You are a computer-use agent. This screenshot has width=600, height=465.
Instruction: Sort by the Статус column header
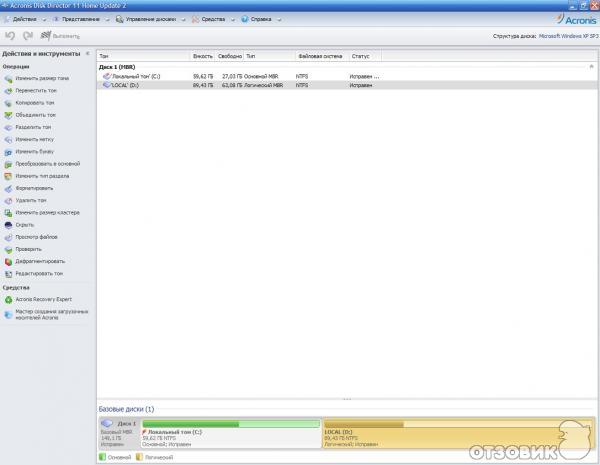[x=365, y=56]
